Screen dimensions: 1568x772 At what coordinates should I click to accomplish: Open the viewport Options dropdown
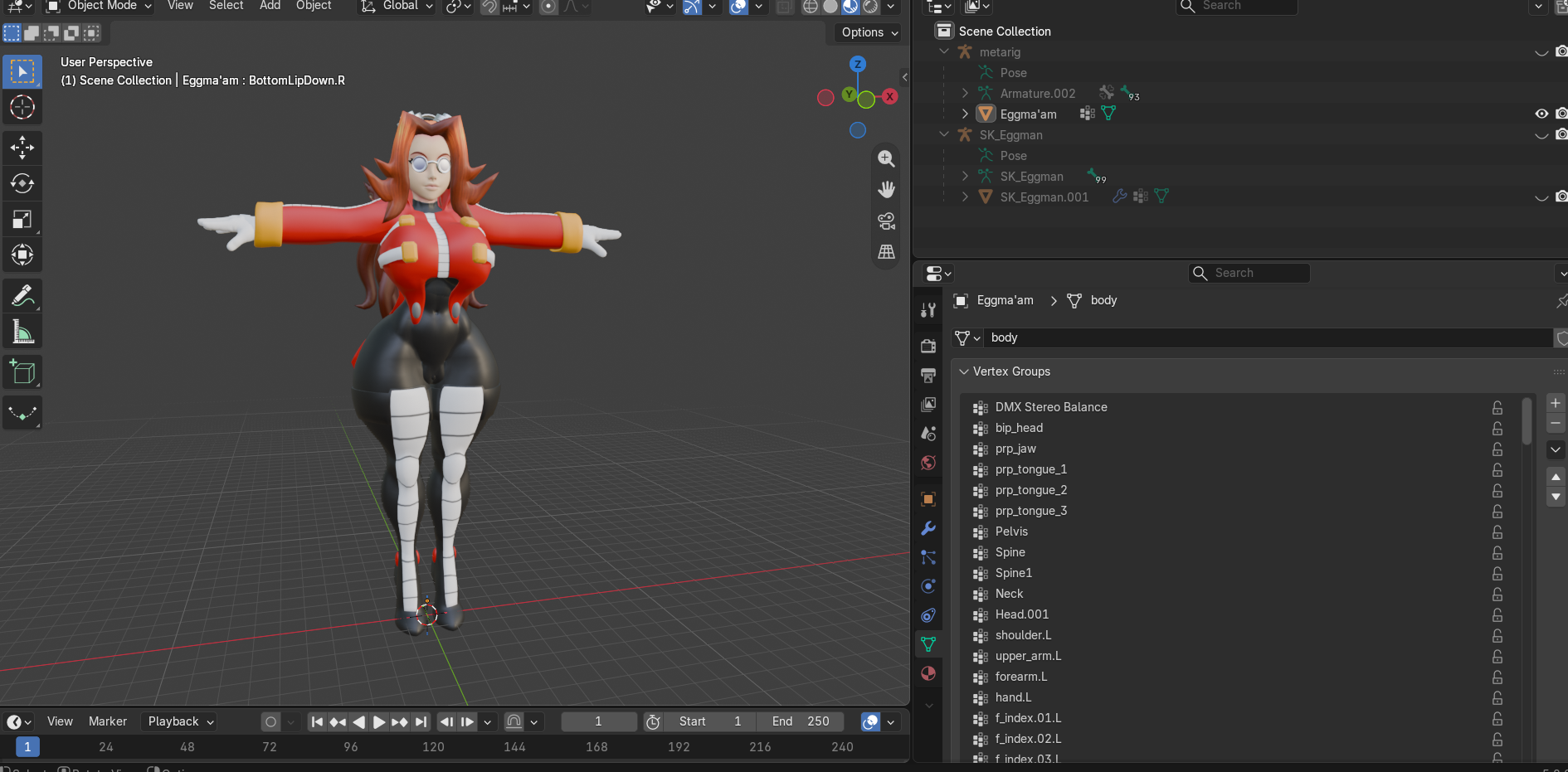point(869,32)
